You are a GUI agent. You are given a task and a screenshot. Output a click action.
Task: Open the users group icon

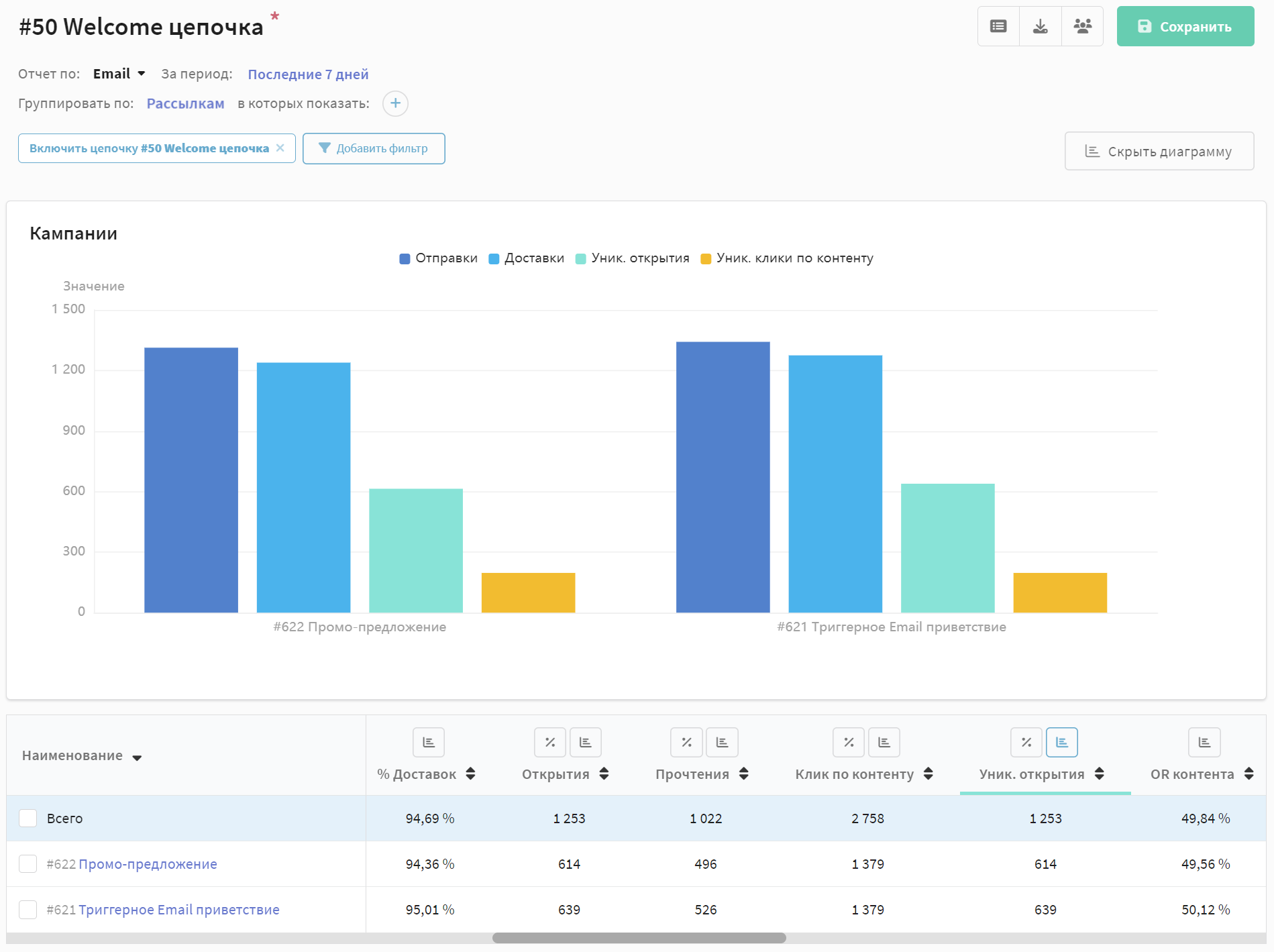[x=1082, y=26]
